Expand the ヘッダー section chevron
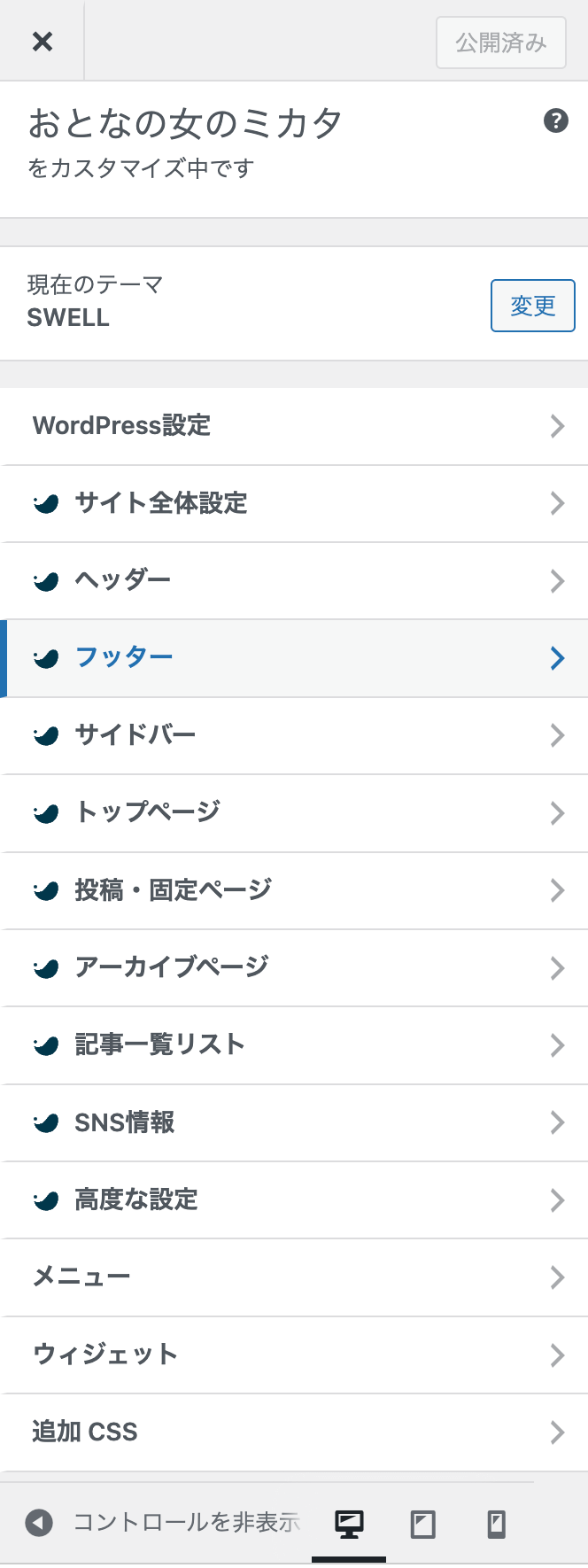Viewport: 588px width, 1568px height. [557, 581]
